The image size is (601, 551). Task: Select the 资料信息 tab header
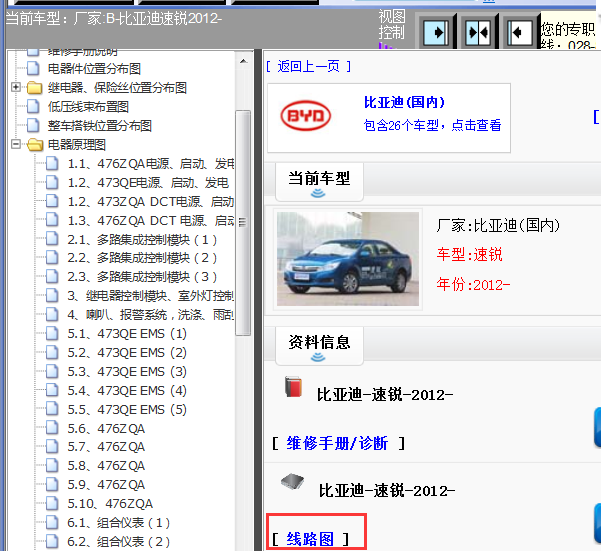(x=319, y=345)
